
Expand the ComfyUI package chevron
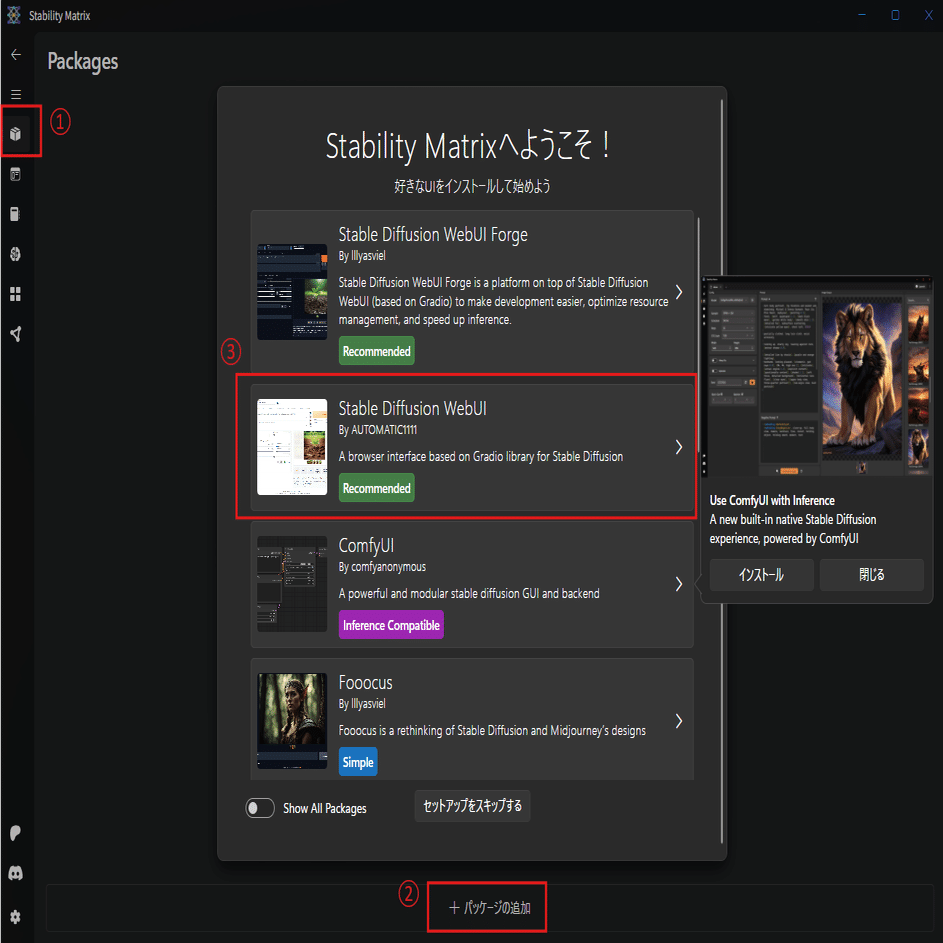678,584
